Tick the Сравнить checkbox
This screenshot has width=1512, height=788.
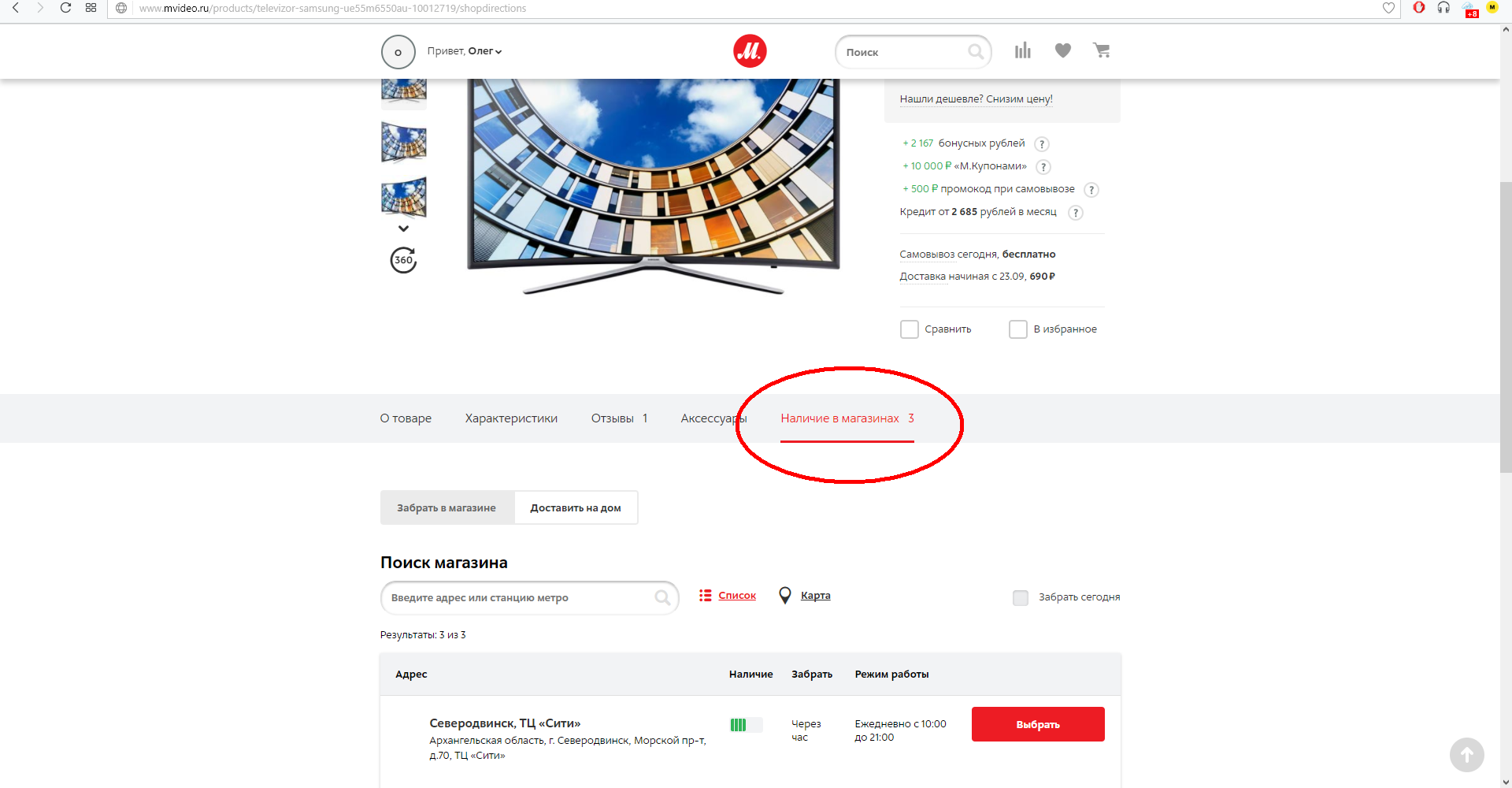(910, 329)
